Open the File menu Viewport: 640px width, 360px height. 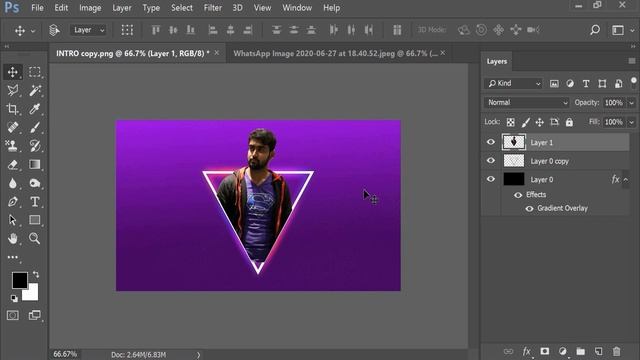click(x=37, y=8)
